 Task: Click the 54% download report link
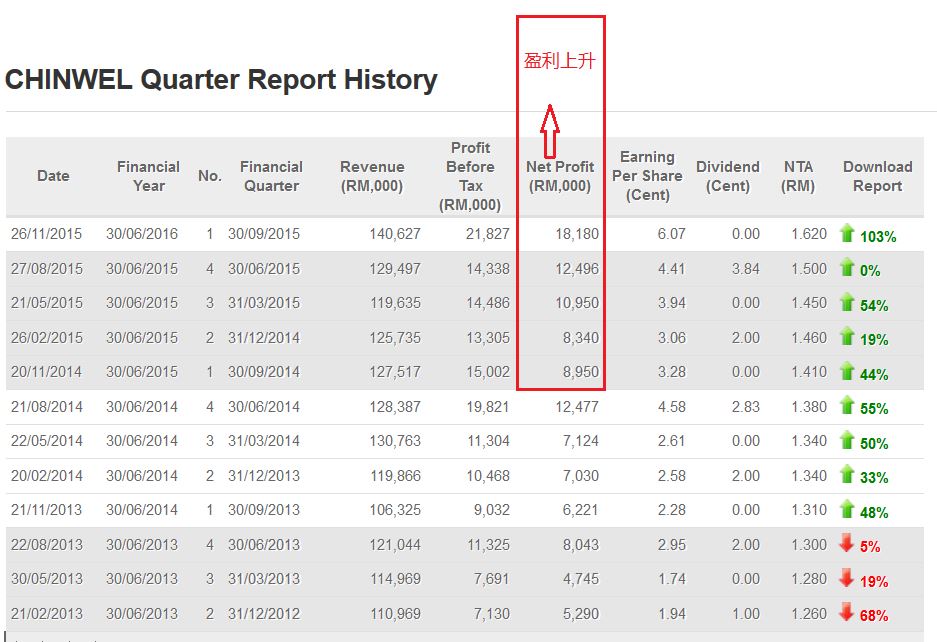pyautogui.click(x=874, y=306)
